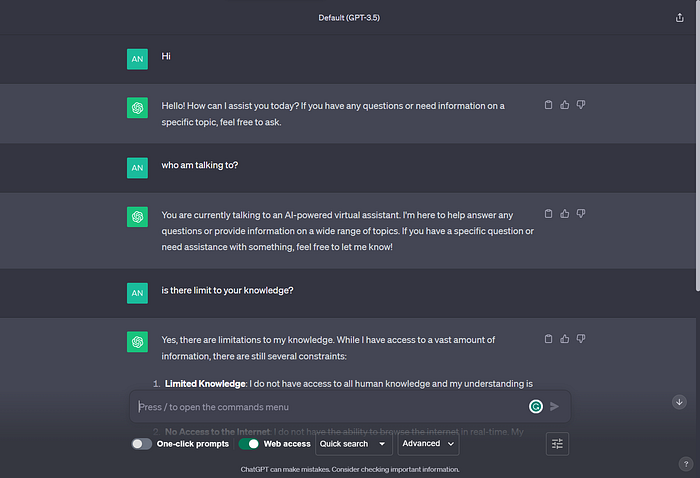The image size is (700, 478).
Task: Copy the 'Hello! How can I assist' reply
Action: pyautogui.click(x=548, y=105)
